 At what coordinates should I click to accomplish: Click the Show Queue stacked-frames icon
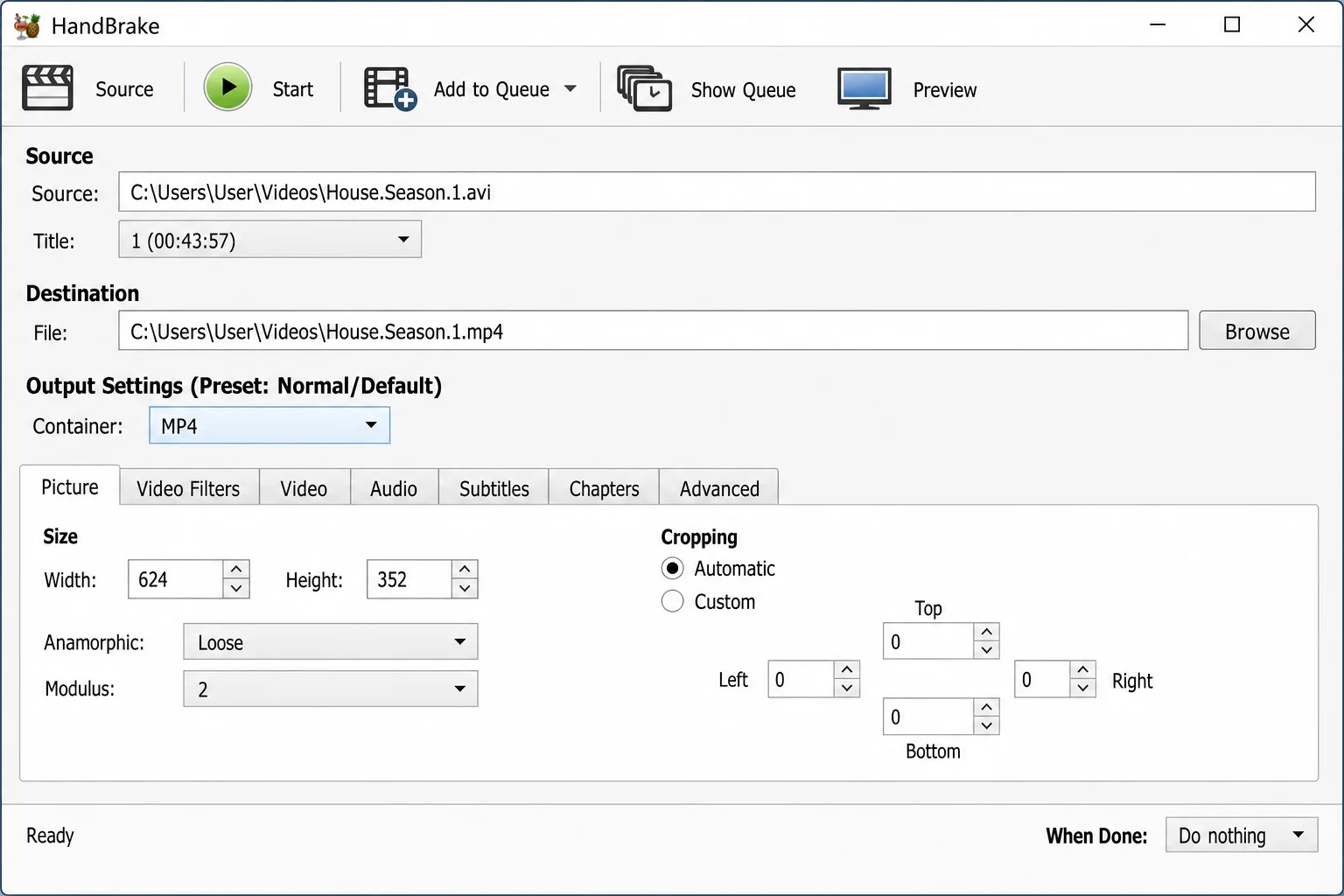[x=645, y=88]
